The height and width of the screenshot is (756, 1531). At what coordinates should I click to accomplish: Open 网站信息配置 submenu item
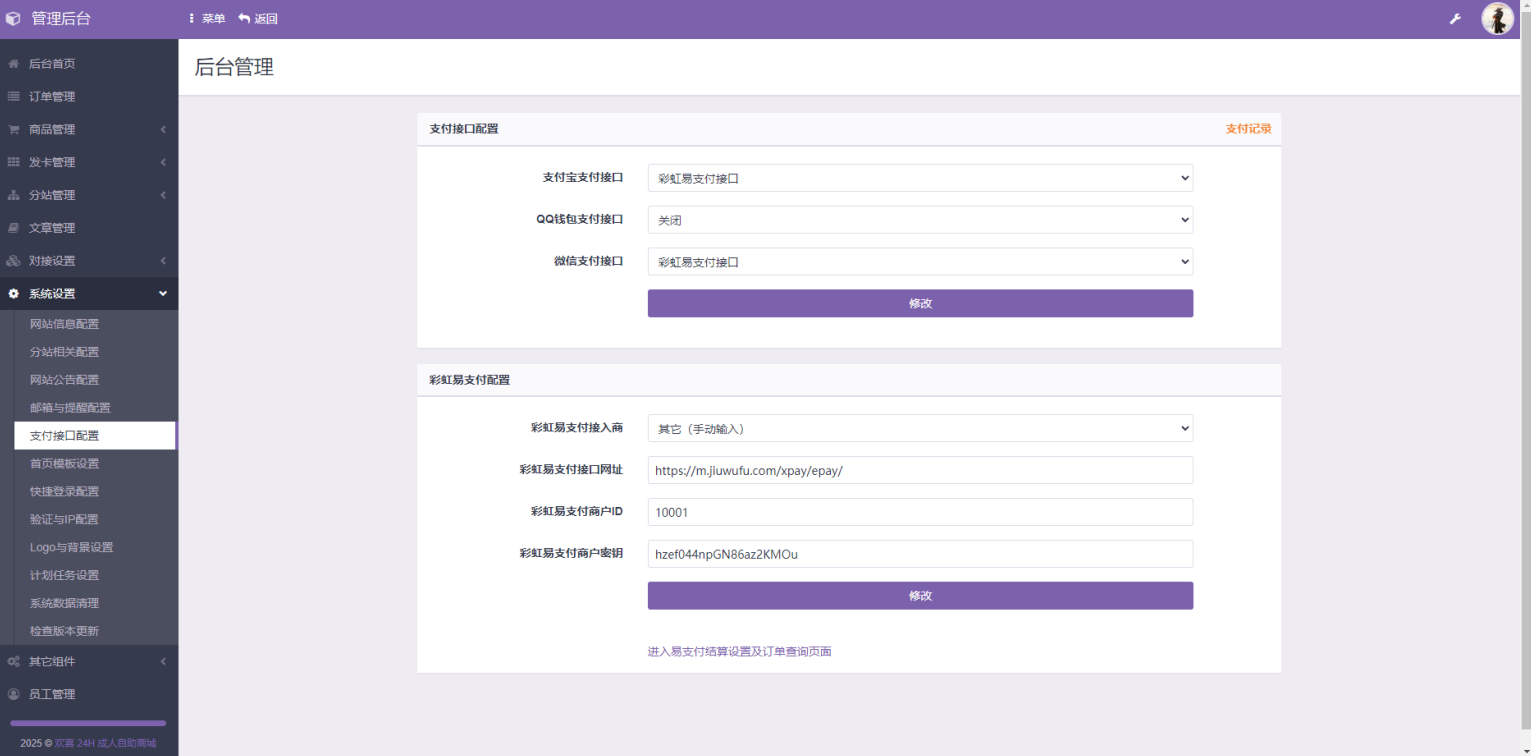pos(65,324)
